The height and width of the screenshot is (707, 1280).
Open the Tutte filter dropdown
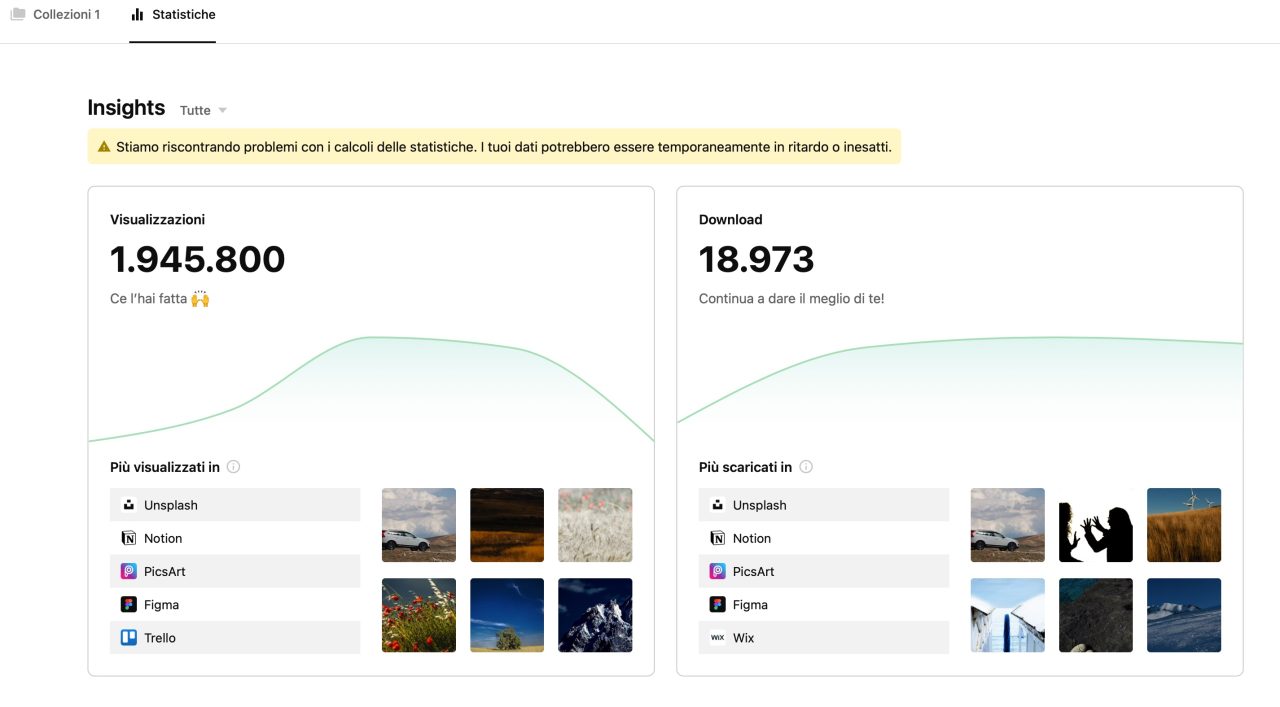[x=203, y=110]
